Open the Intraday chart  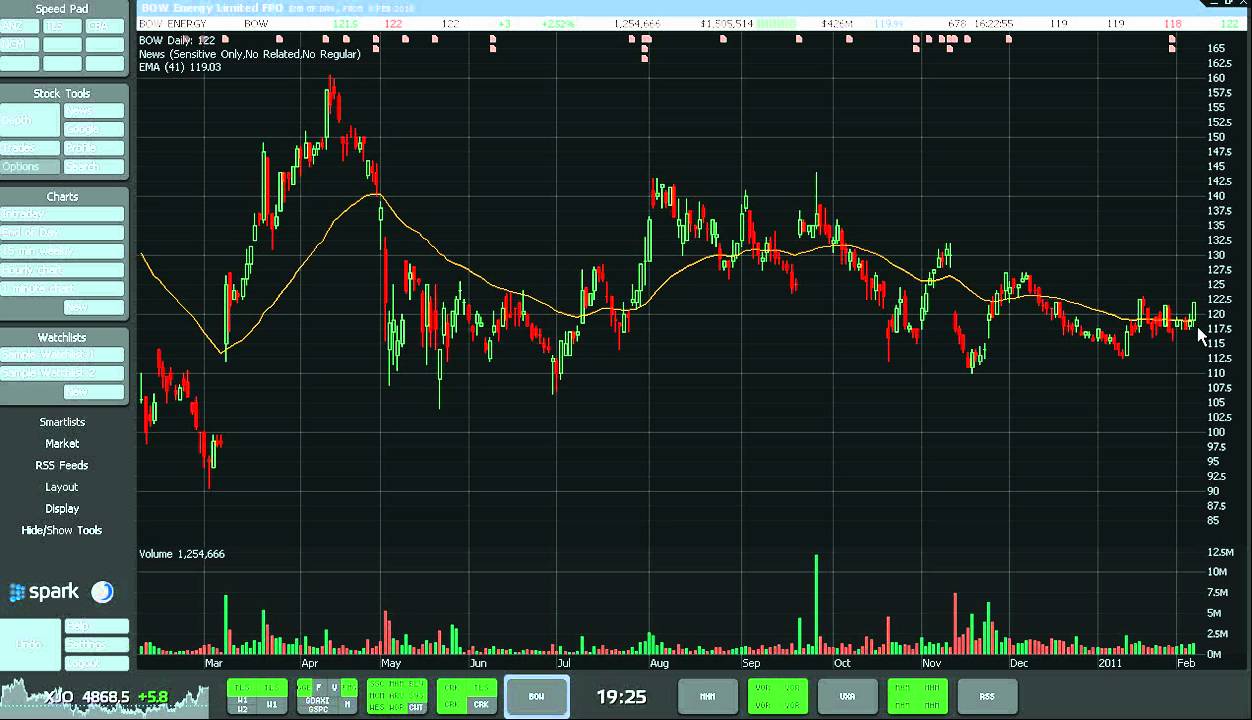coord(62,214)
